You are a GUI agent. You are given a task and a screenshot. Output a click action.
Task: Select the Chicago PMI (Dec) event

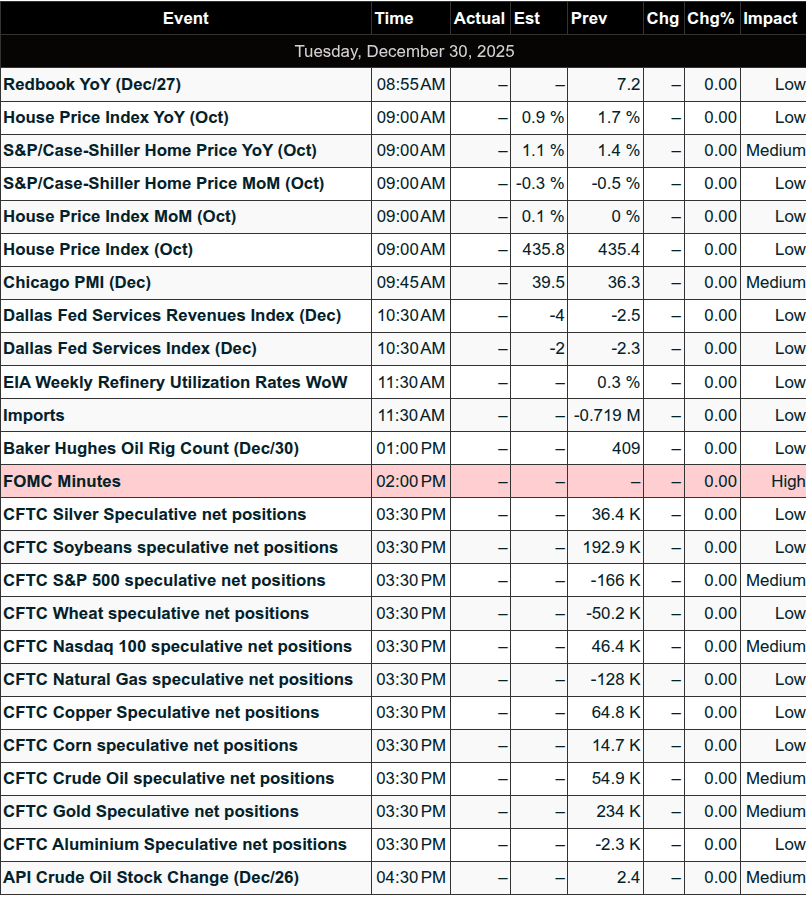pyautogui.click(x=77, y=282)
